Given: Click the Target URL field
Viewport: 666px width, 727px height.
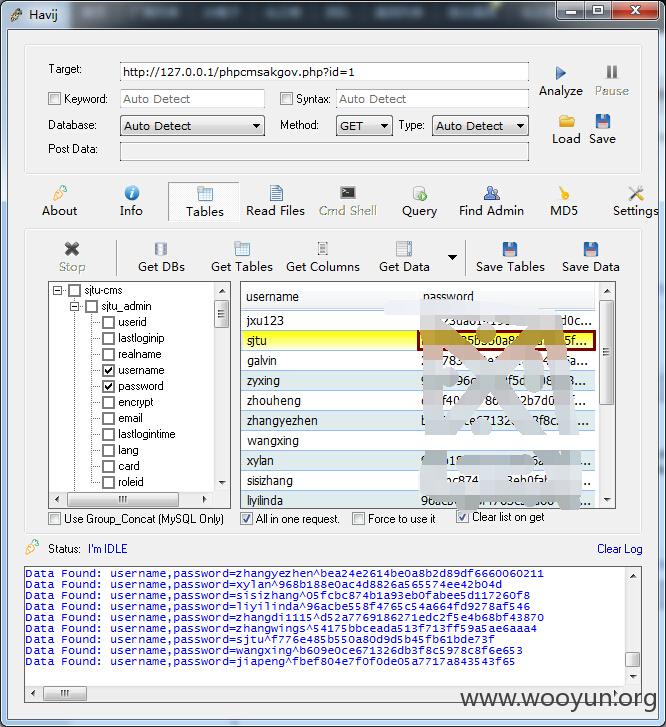Looking at the screenshot, I should pyautogui.click(x=324, y=72).
